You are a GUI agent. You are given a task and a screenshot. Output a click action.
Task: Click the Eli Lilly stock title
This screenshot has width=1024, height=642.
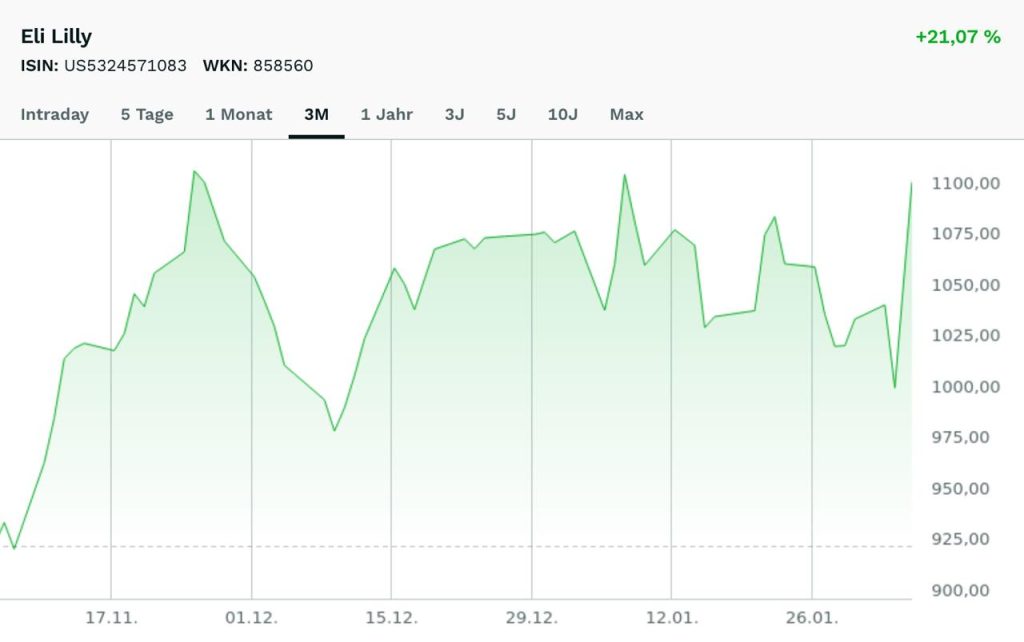click(56, 36)
